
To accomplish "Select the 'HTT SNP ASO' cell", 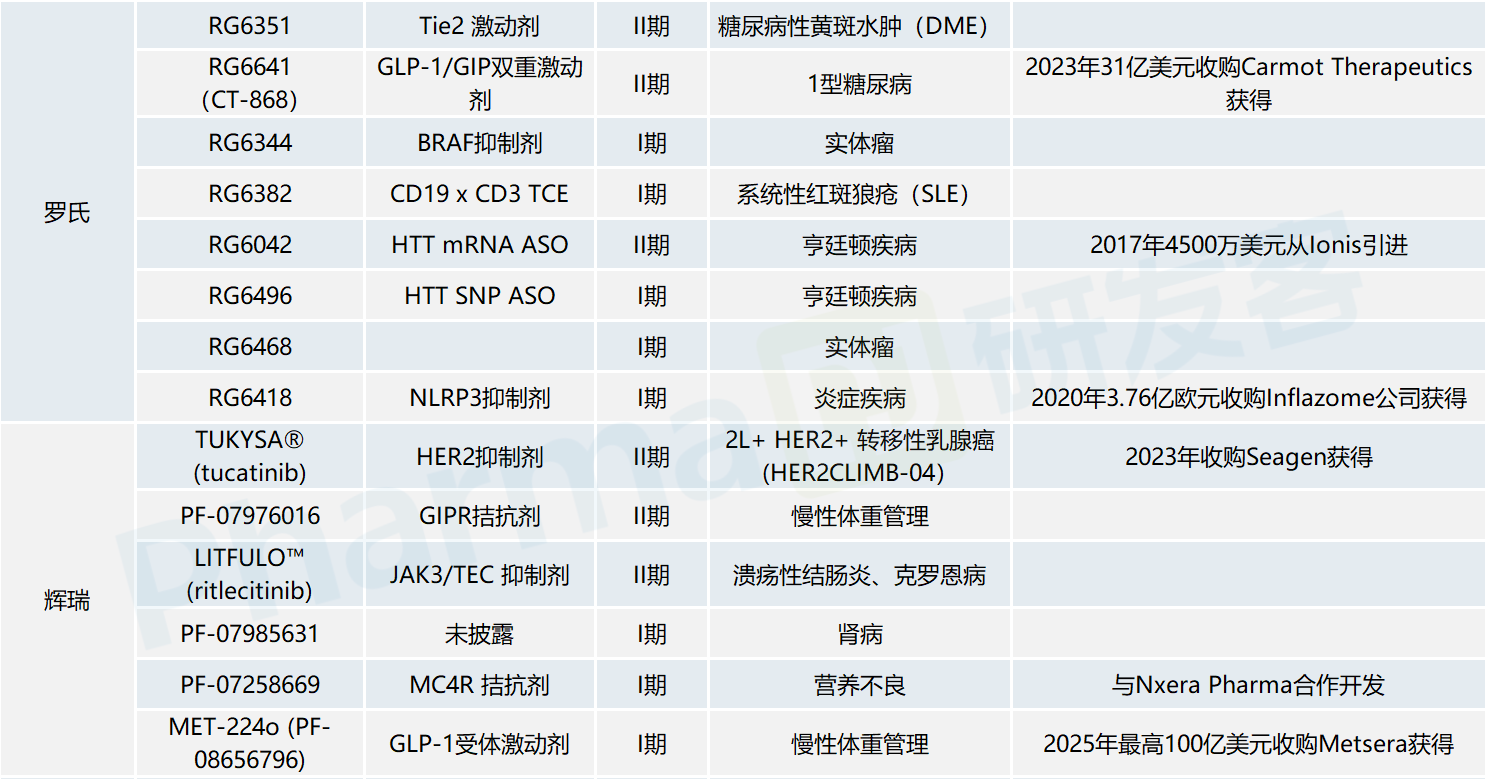I will point(480,296).
